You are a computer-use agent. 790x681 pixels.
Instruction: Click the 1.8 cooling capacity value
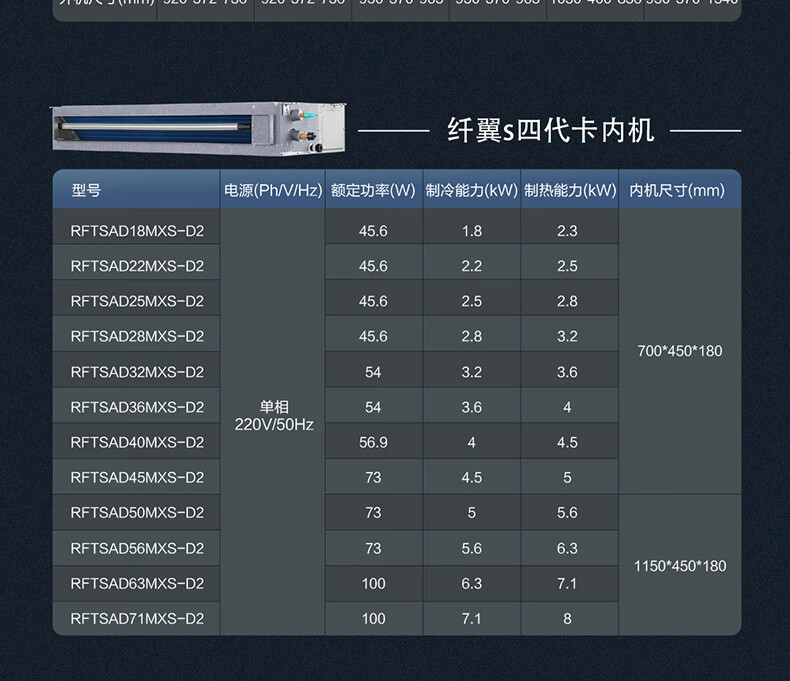coord(471,231)
